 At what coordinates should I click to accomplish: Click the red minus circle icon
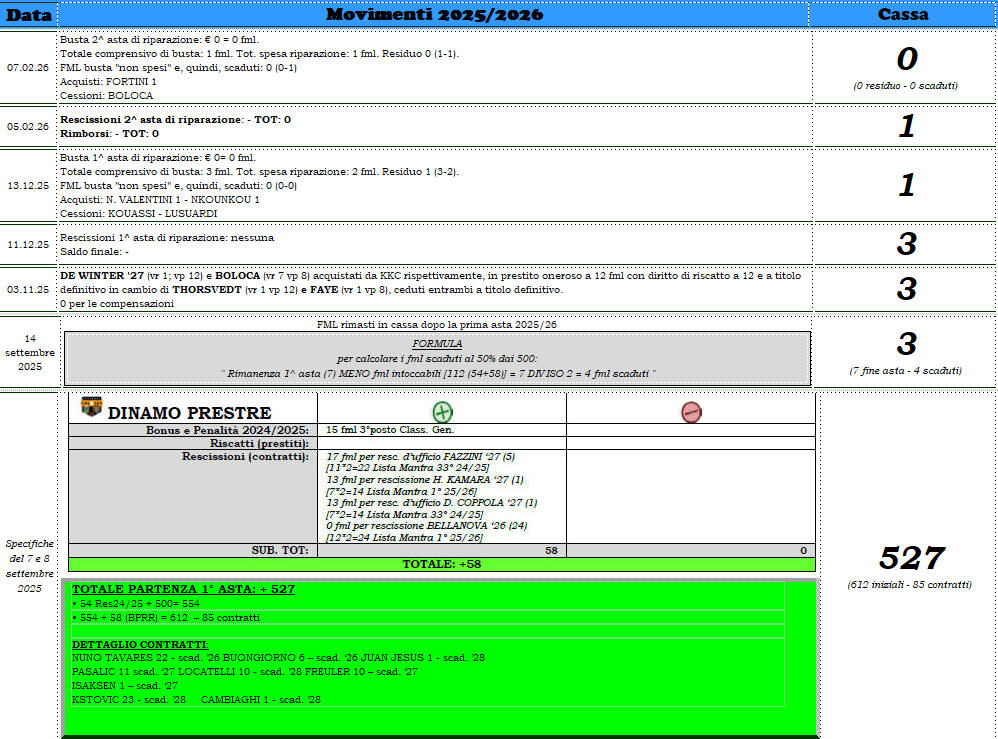(x=691, y=411)
